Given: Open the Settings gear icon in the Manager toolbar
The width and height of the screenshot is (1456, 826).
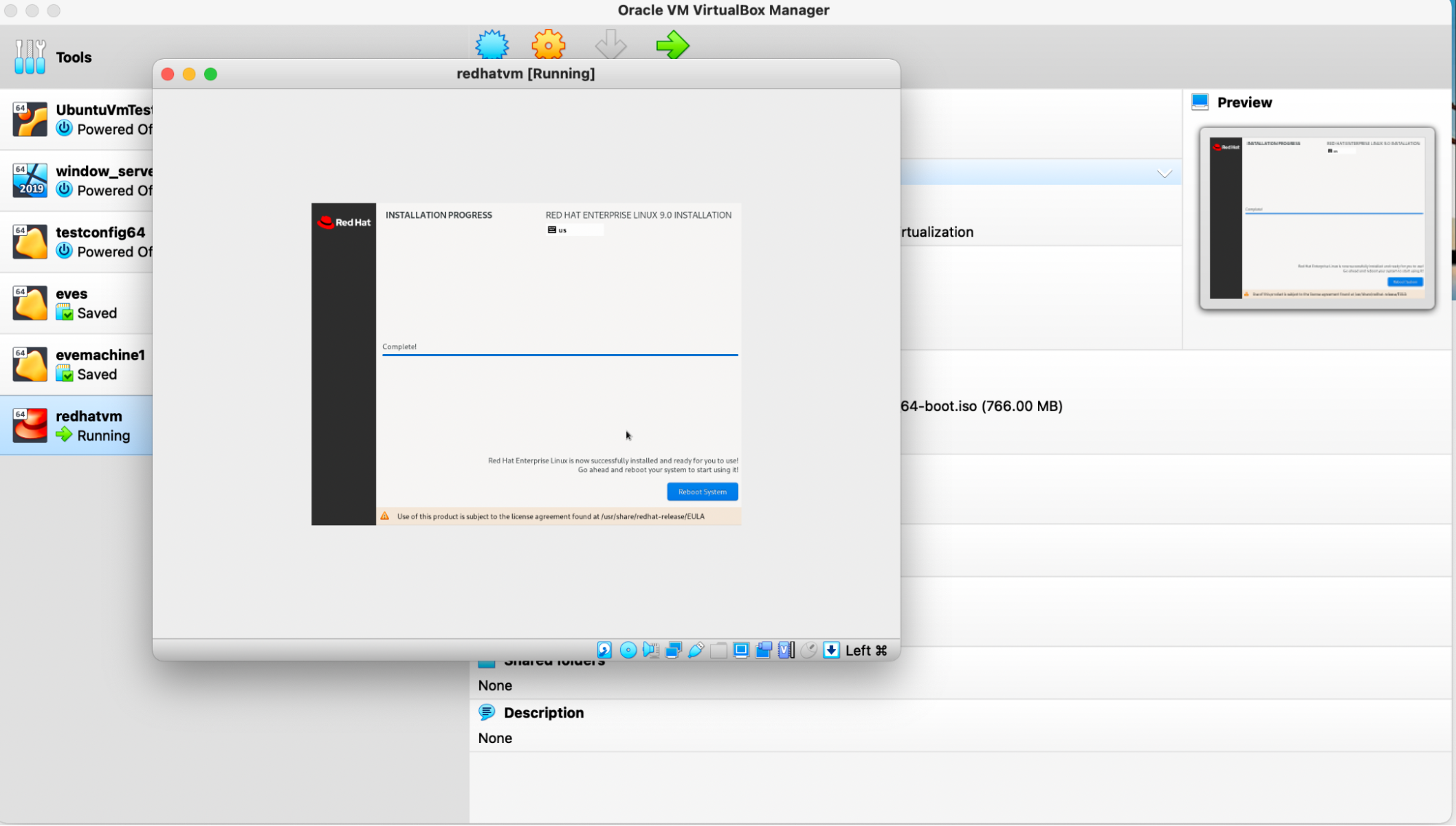Looking at the screenshot, I should click(x=548, y=44).
